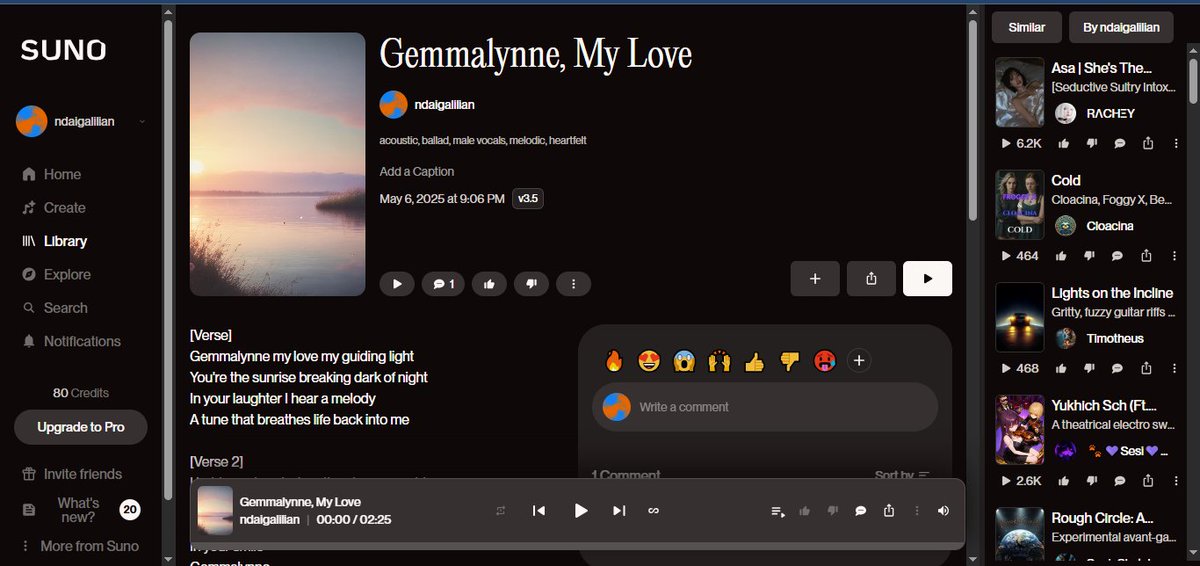This screenshot has width=1200, height=566.
Task: React with heart-eyes emoji
Action: point(650,361)
